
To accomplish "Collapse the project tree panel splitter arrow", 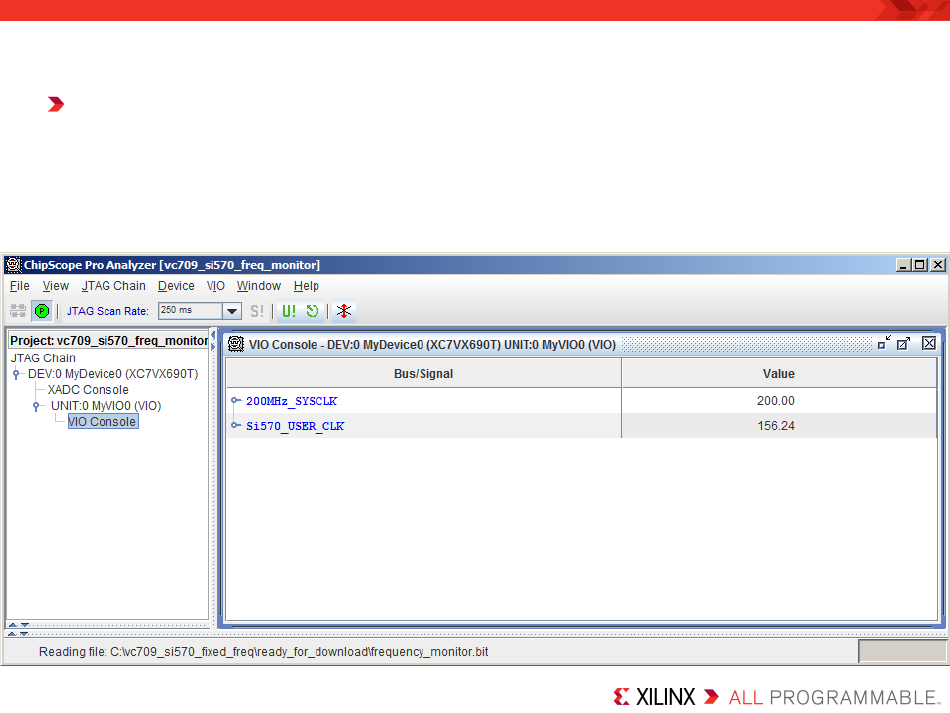I will click(213, 335).
